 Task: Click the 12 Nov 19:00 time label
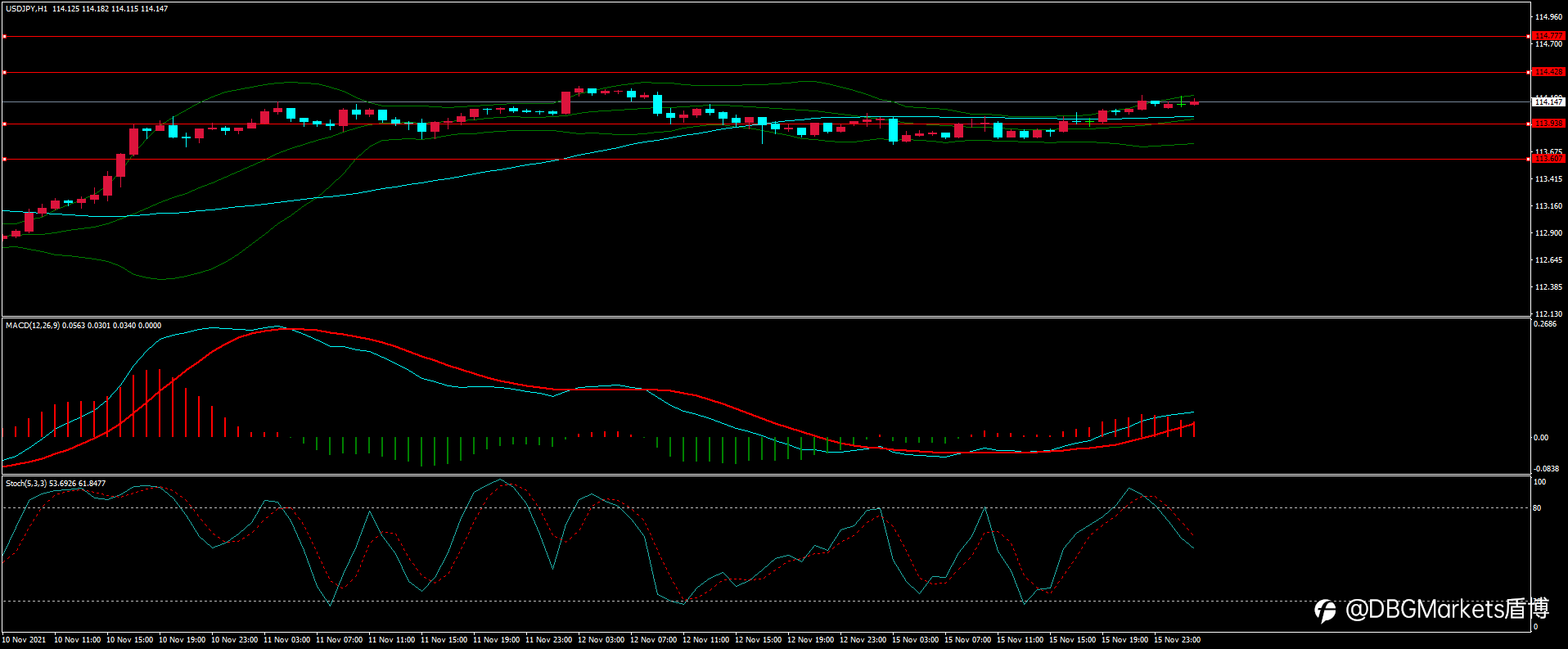click(810, 640)
